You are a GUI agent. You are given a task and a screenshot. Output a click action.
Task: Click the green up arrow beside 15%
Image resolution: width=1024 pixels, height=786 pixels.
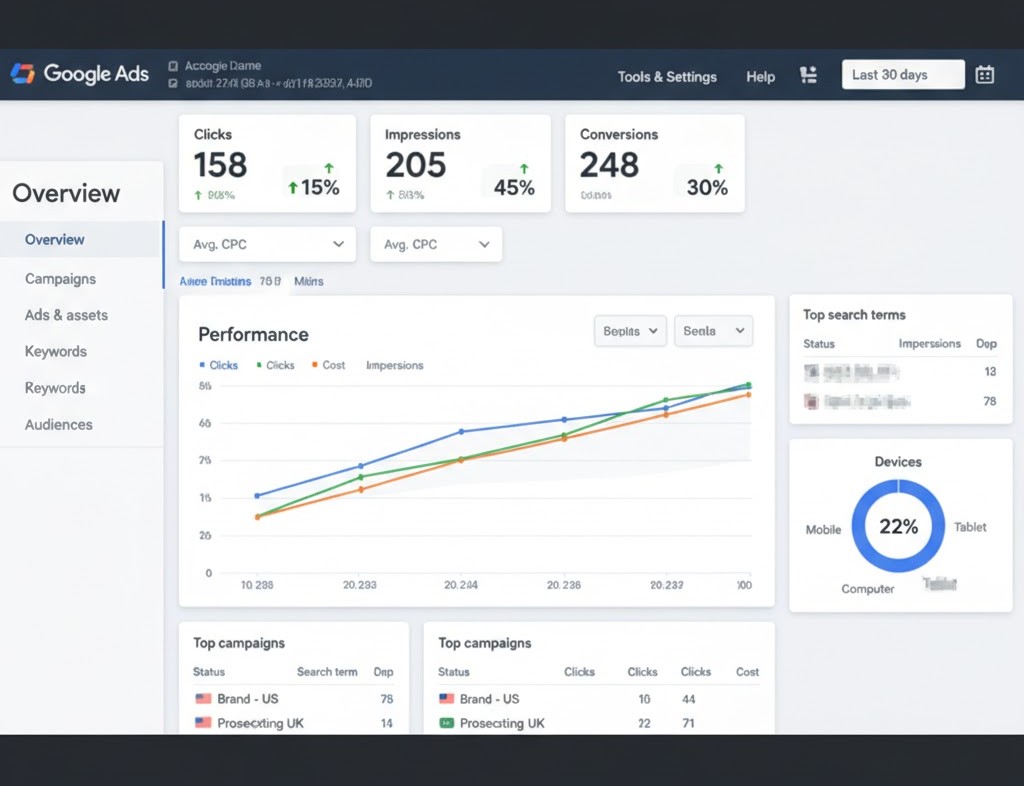tap(293, 188)
